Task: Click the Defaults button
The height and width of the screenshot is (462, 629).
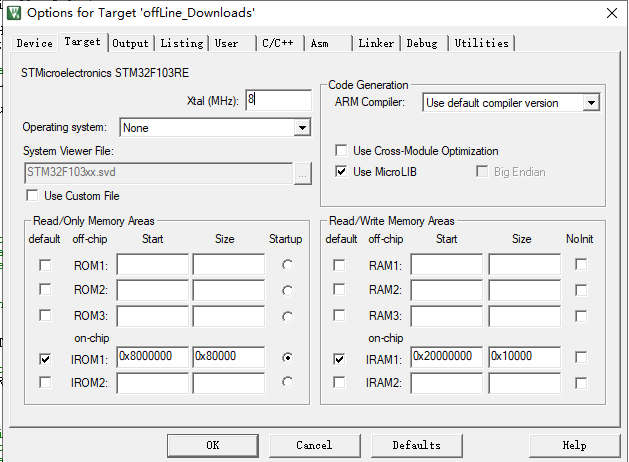Action: (x=416, y=445)
